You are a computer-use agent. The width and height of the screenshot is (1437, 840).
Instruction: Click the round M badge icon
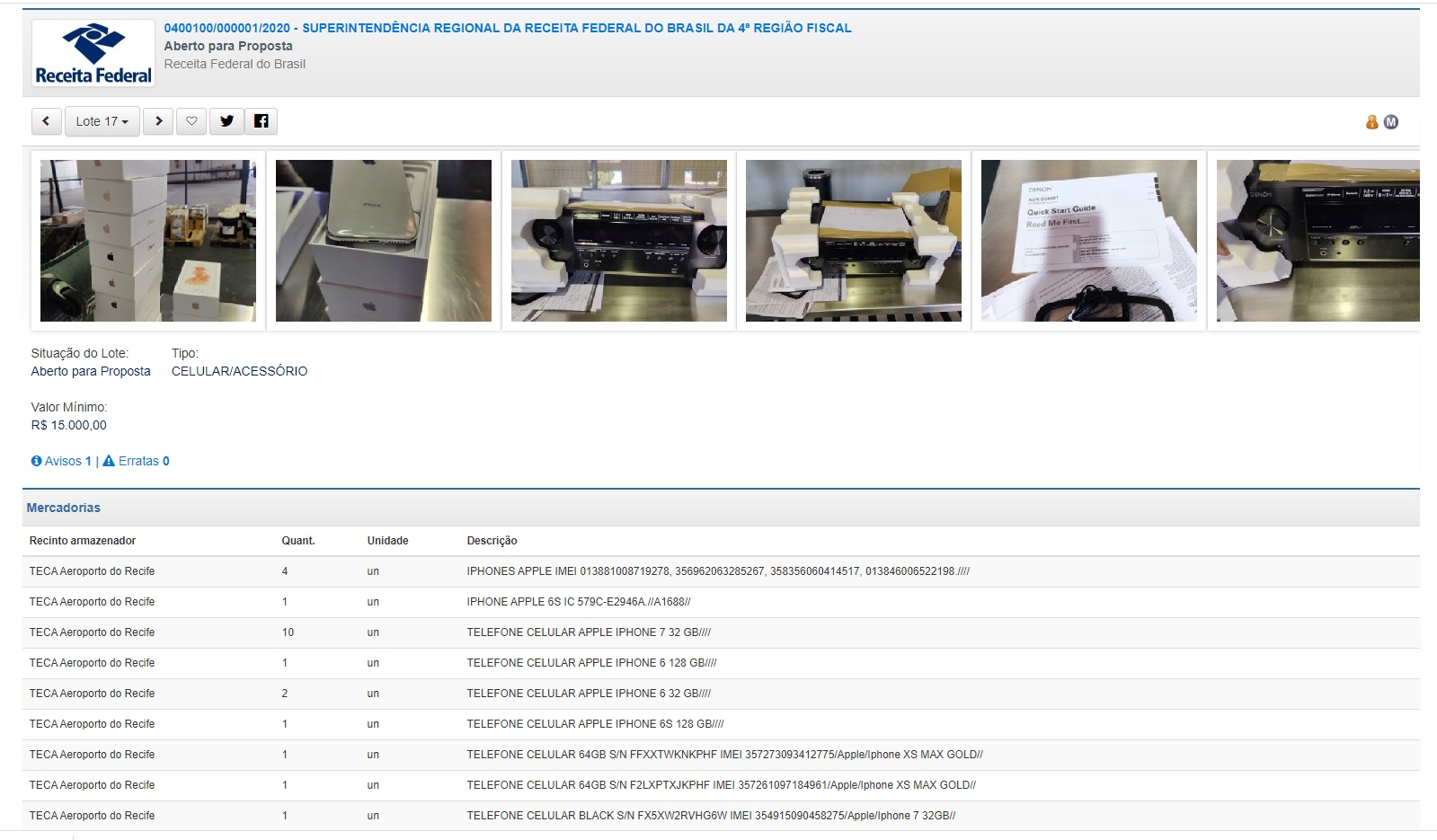pos(1390,122)
